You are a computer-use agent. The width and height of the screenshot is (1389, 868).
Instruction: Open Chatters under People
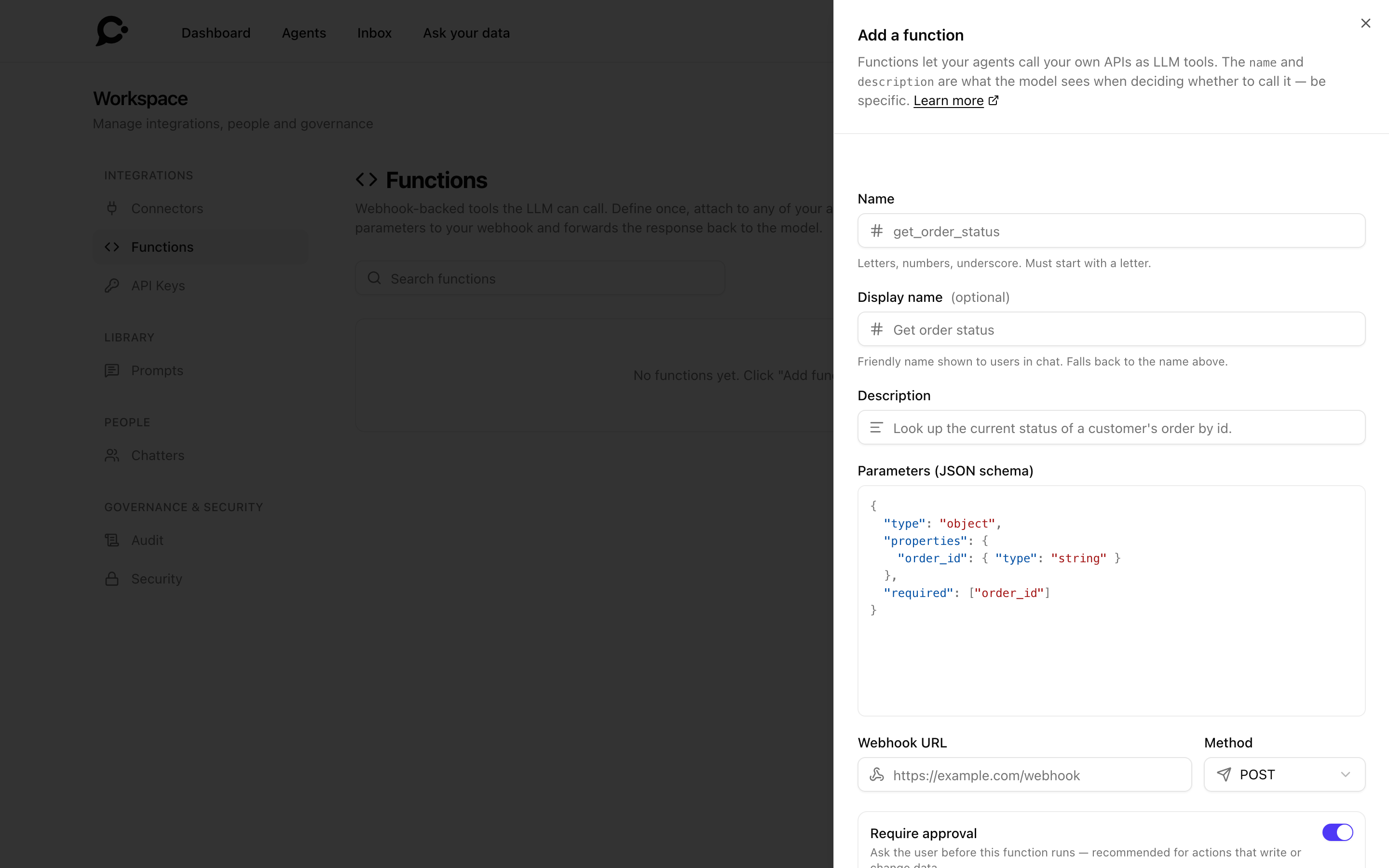[201, 455]
